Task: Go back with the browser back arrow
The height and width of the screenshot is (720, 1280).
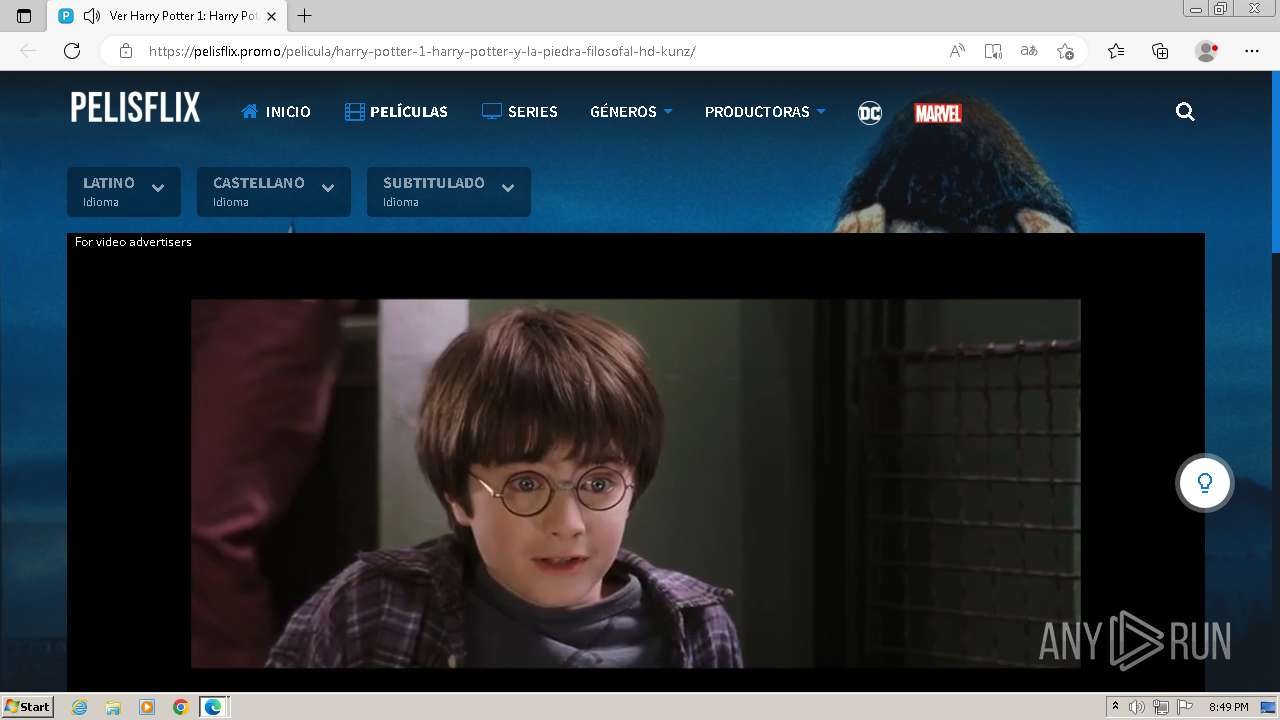Action: (28, 51)
